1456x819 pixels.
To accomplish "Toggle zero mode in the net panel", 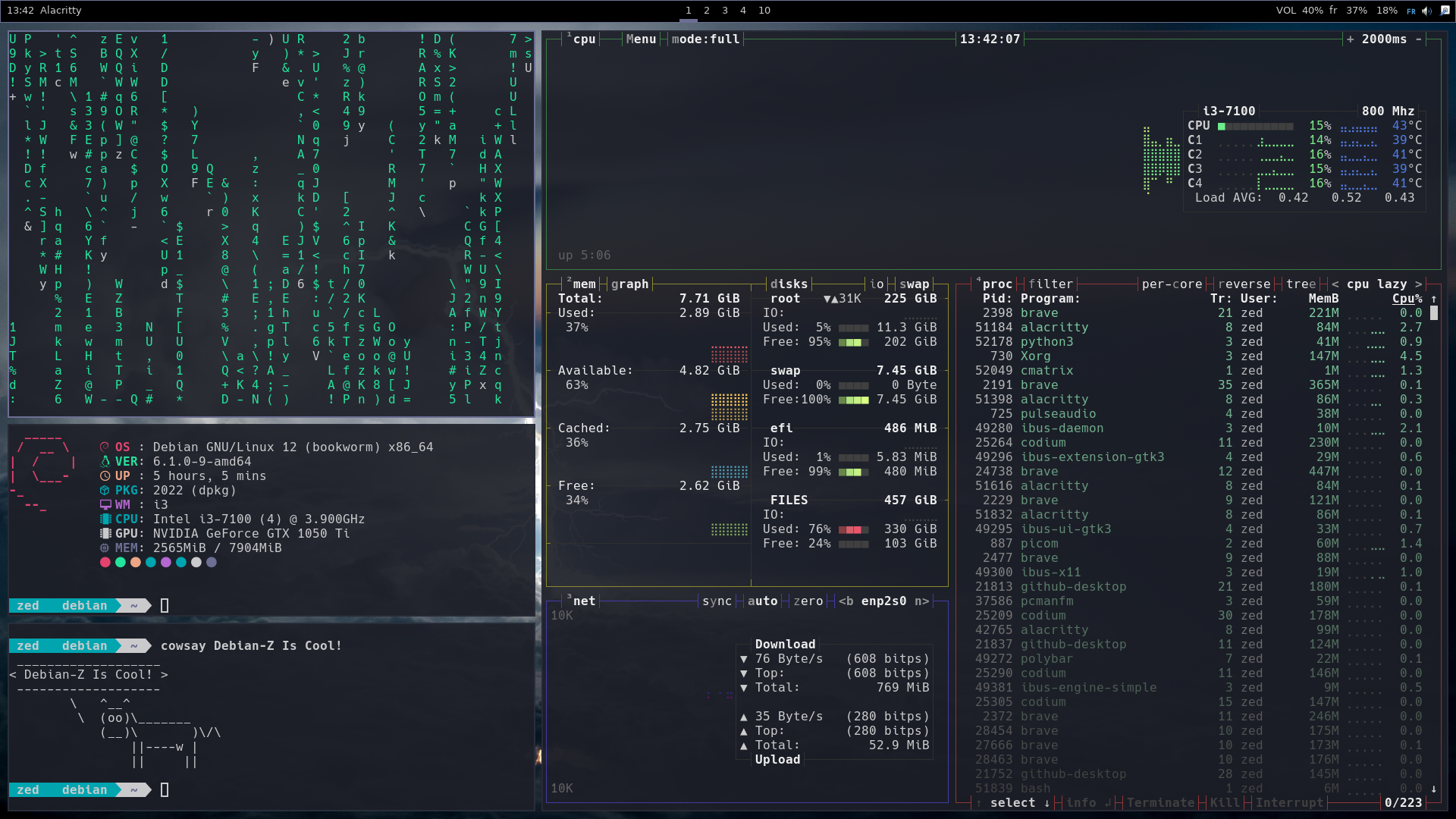I will pyautogui.click(x=808, y=601).
